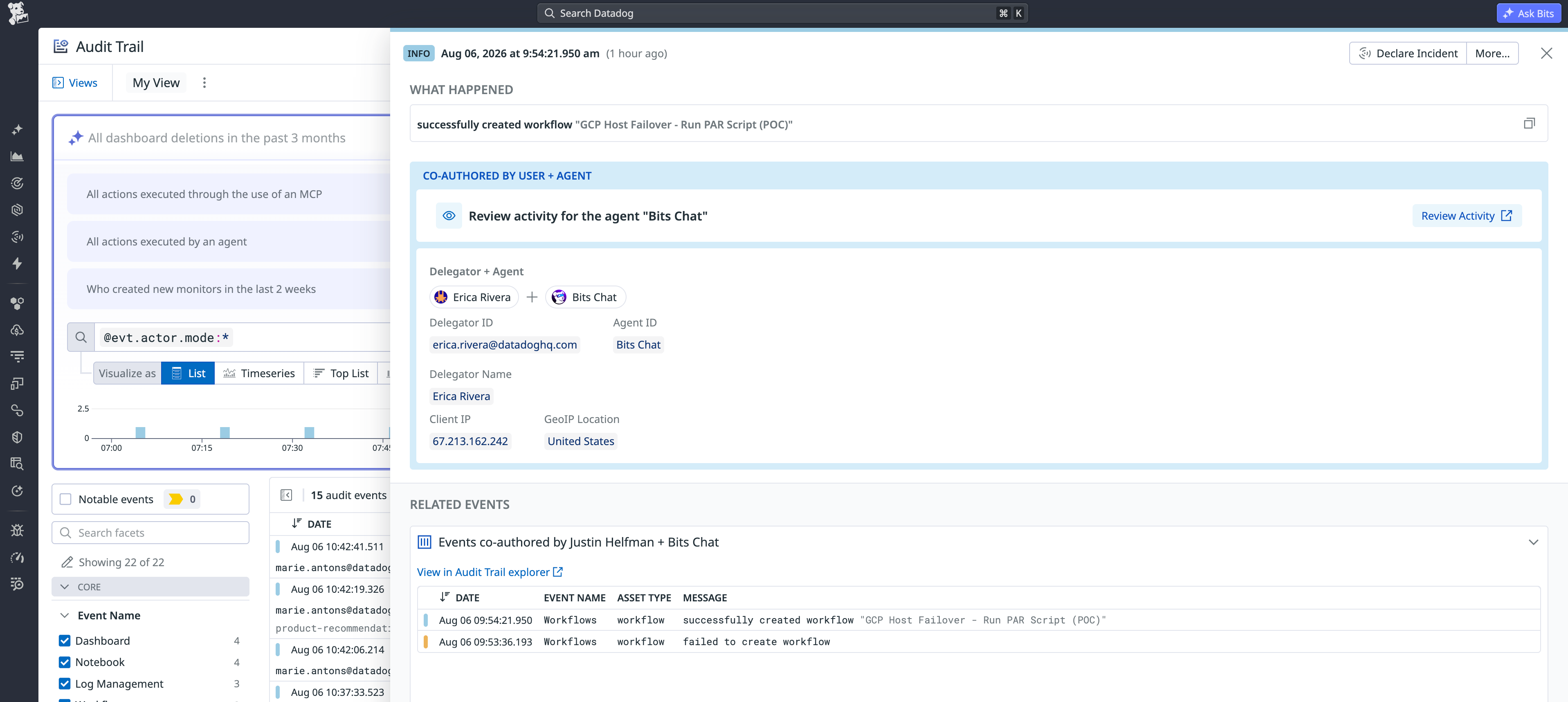
Task: Open the linked-chain sidebar icon
Action: tap(17, 410)
